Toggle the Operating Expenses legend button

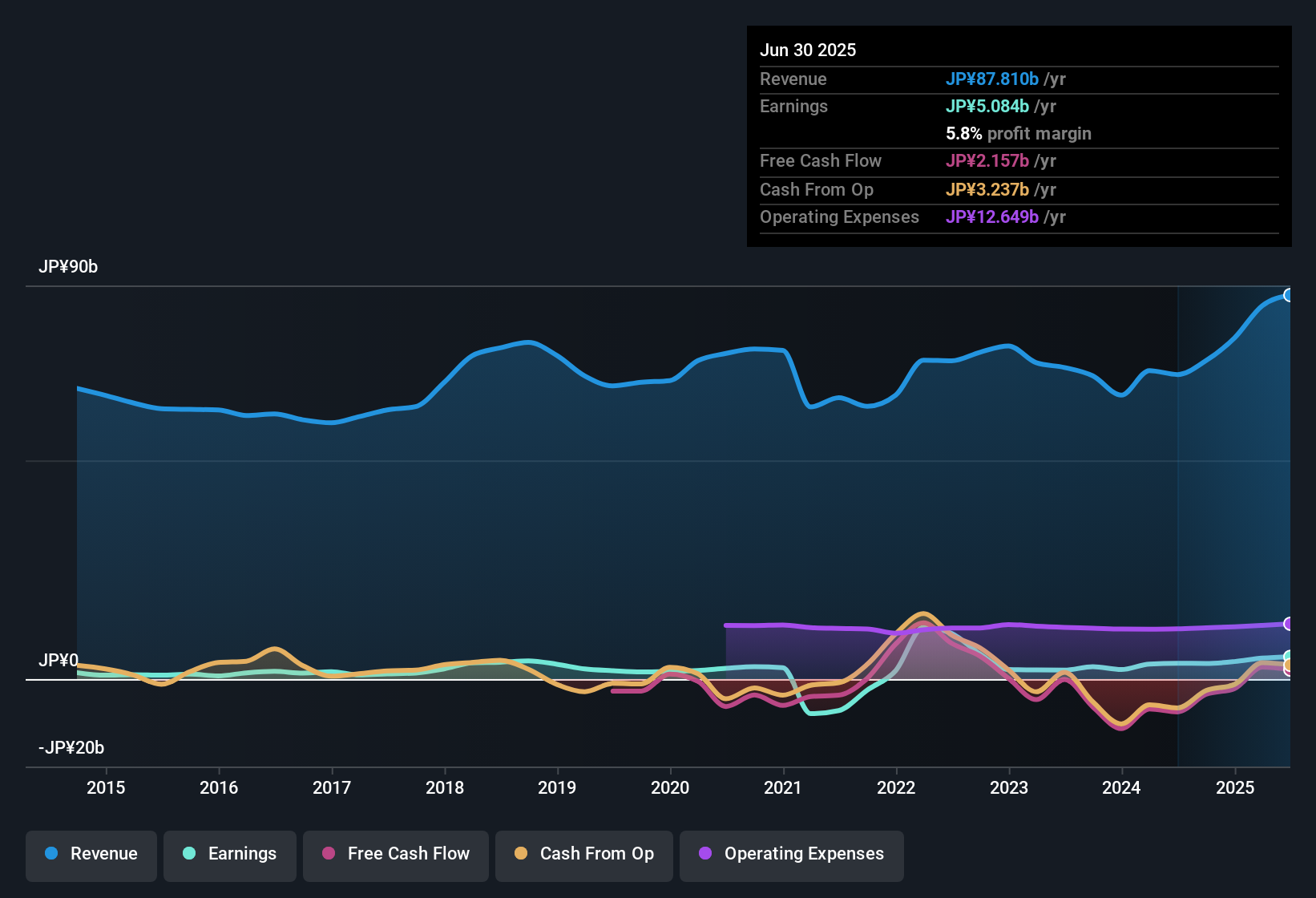coord(792,854)
